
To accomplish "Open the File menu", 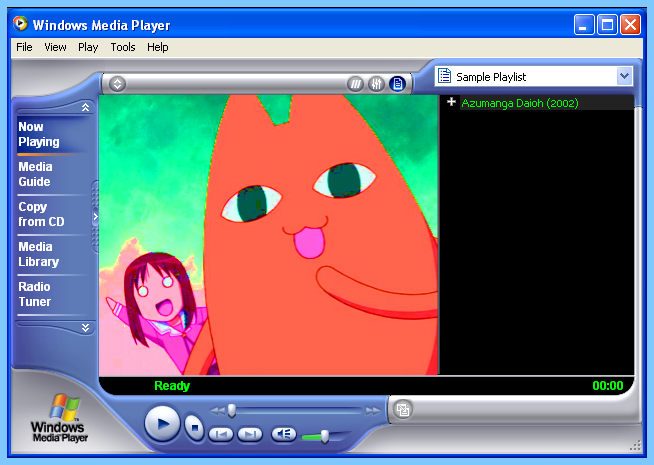I will point(24,47).
